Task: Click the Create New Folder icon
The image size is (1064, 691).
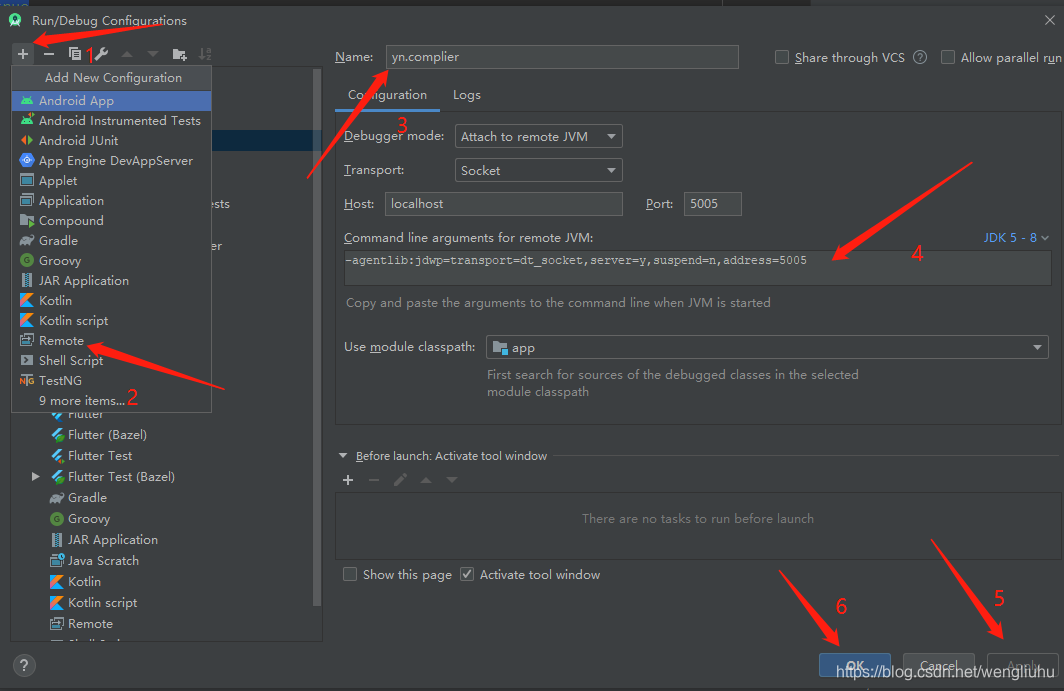Action: [x=180, y=54]
